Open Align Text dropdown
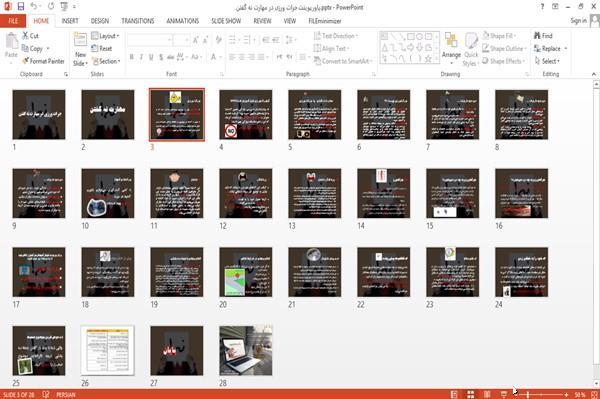The image size is (600, 399). click(x=331, y=49)
